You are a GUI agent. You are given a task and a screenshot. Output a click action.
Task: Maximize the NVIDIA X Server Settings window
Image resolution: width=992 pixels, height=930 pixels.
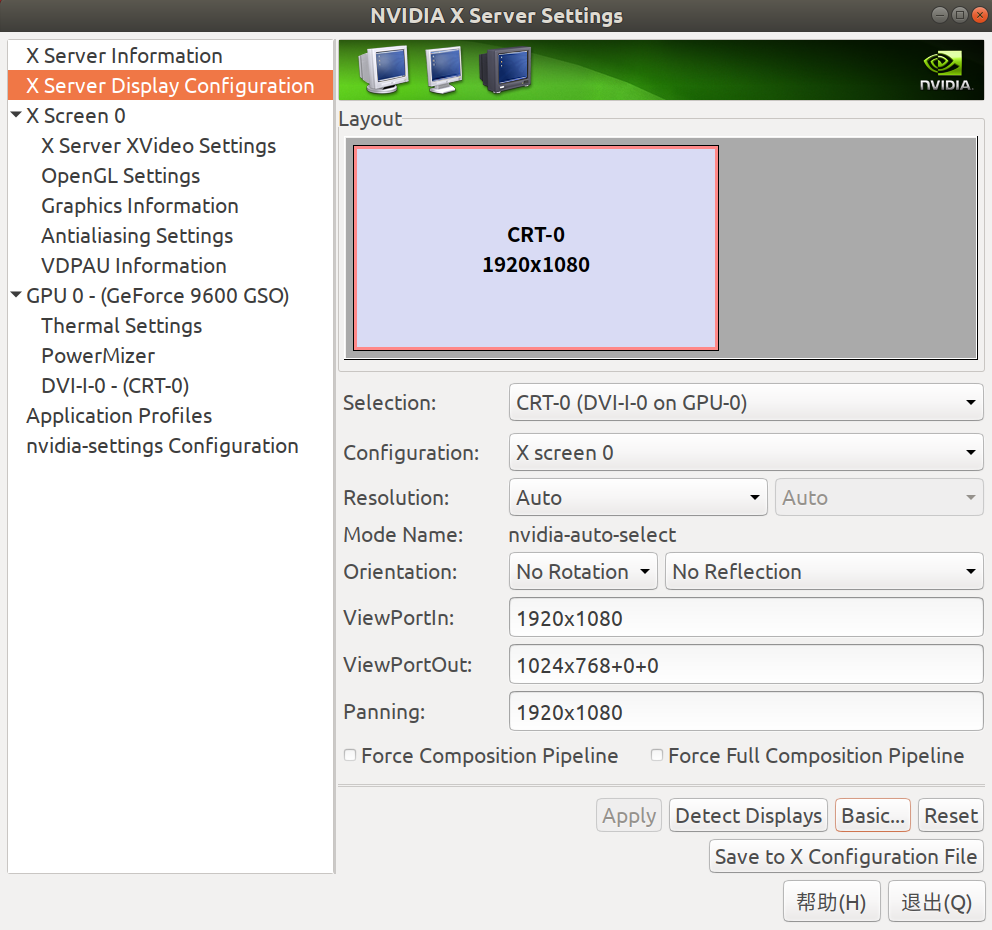[x=960, y=15]
